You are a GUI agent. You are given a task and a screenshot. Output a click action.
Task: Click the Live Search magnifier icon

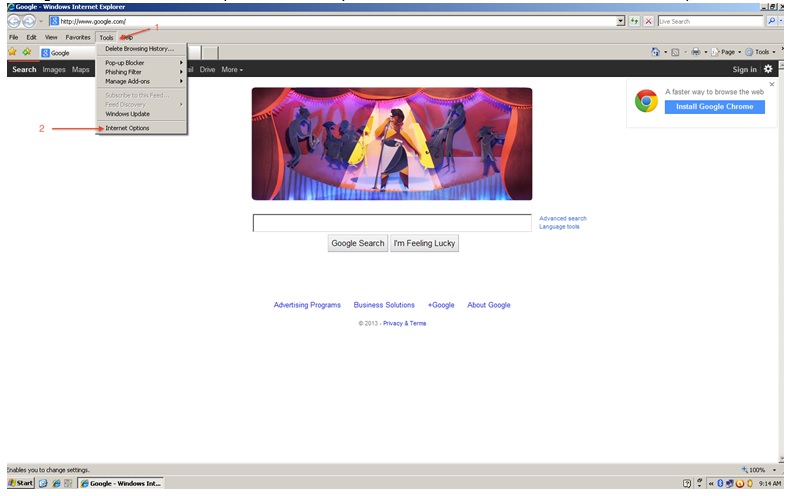(771, 21)
